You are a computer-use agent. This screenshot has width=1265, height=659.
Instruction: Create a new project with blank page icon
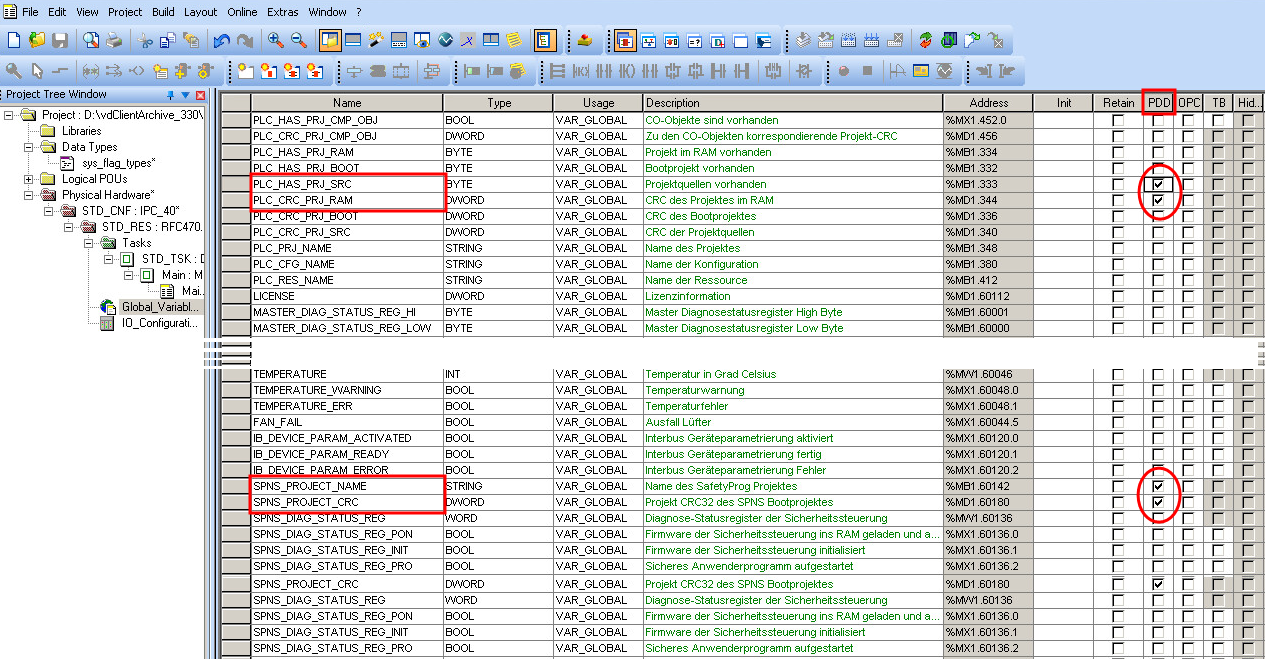(x=14, y=41)
